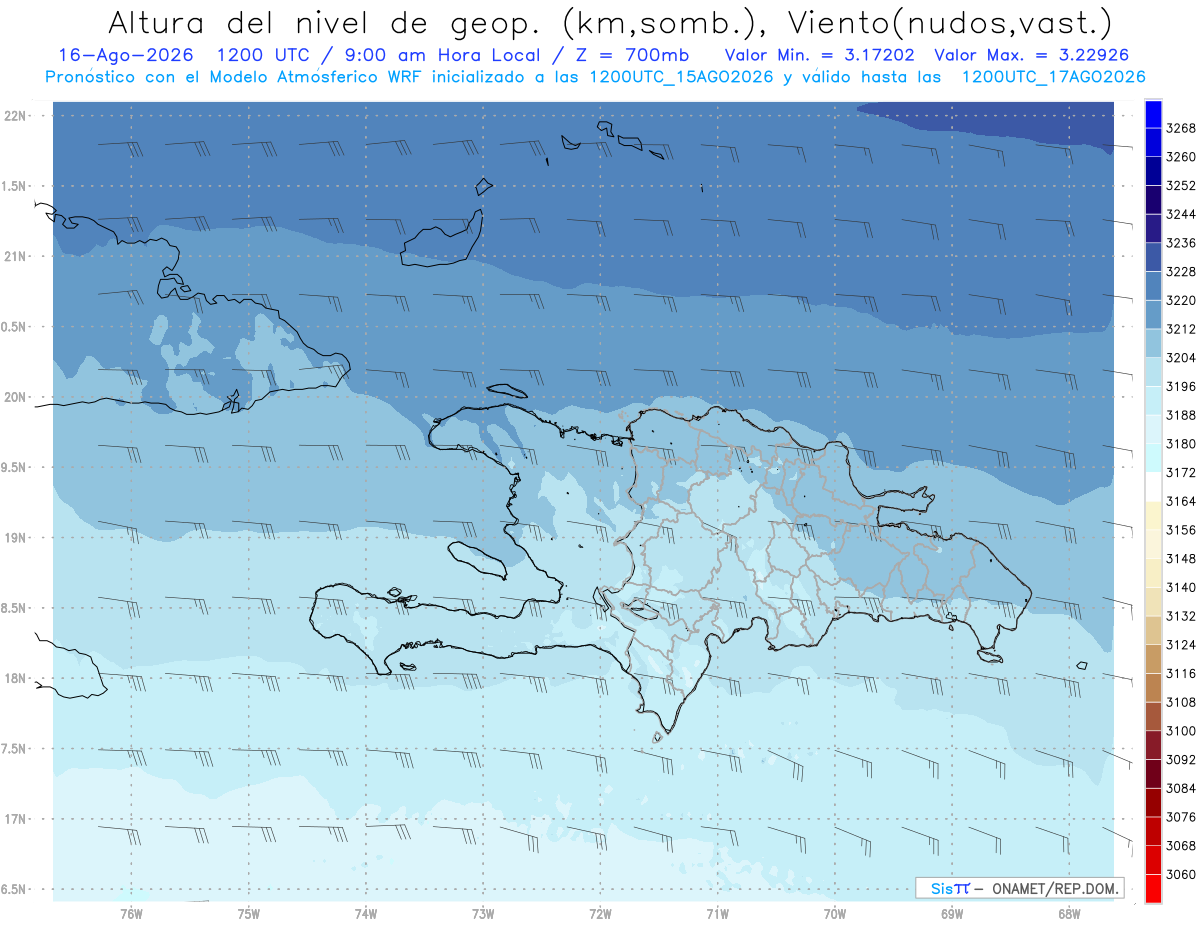Select the '1200UTC_17AGO2026' valid-until time text
This screenshot has width=1200, height=927.
click(1053, 77)
